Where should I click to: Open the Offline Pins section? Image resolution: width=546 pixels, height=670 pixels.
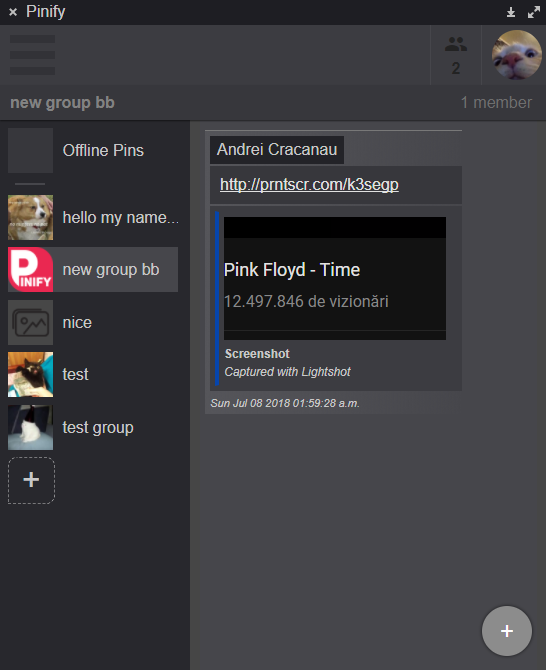click(x=93, y=150)
